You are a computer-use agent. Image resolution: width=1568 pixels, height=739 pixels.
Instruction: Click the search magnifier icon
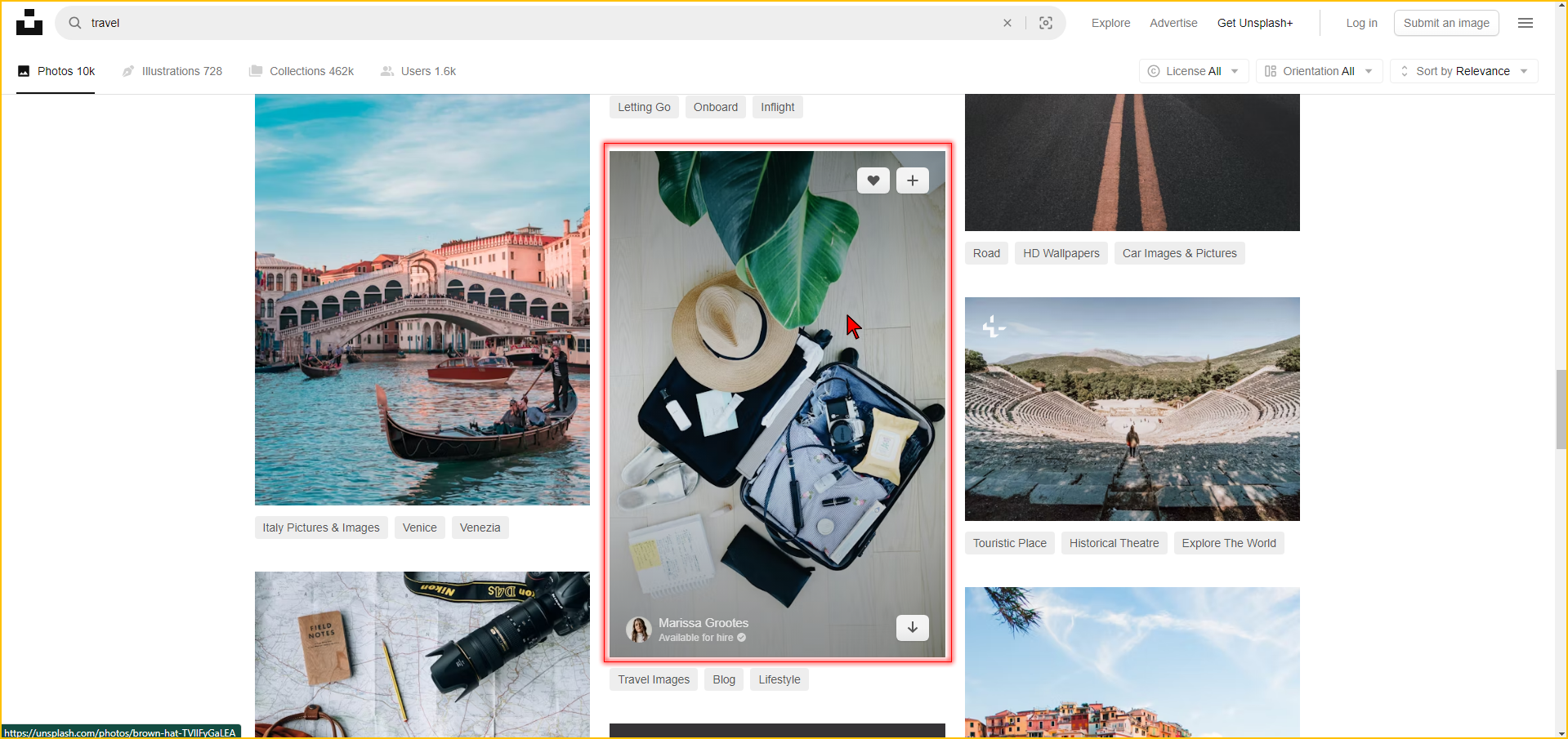tap(75, 23)
